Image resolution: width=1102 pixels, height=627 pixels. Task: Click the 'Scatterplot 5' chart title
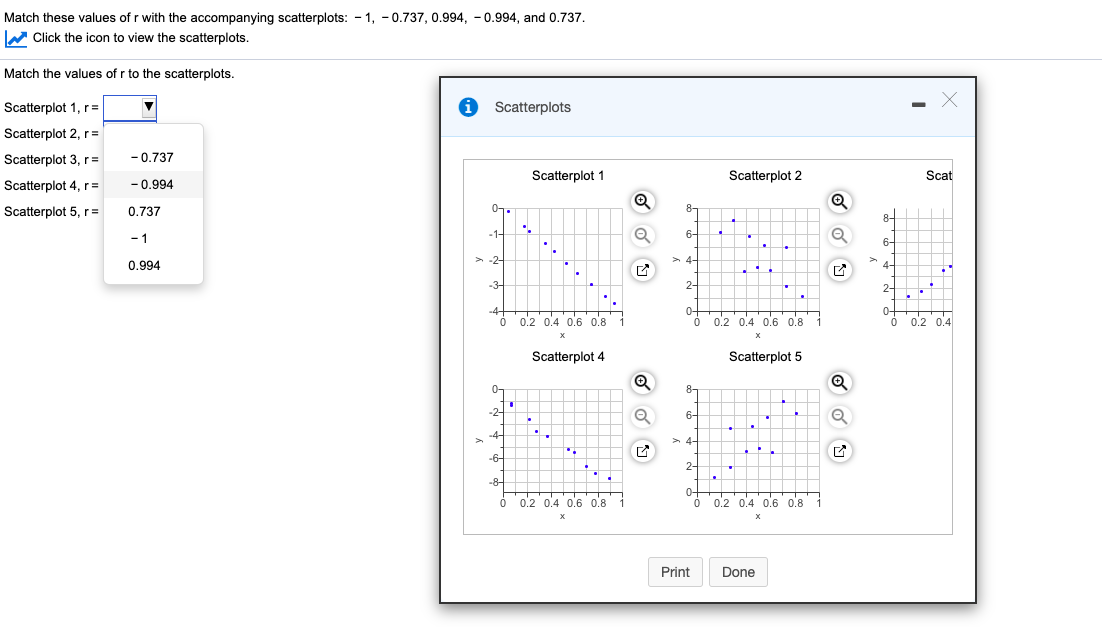765,356
